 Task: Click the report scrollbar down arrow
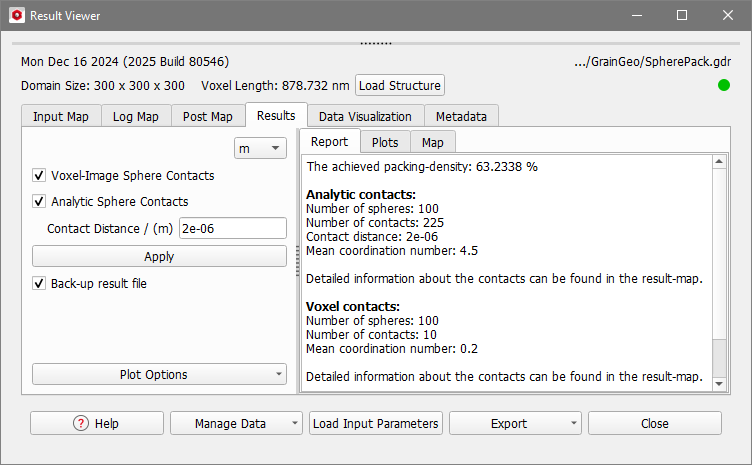pos(719,384)
